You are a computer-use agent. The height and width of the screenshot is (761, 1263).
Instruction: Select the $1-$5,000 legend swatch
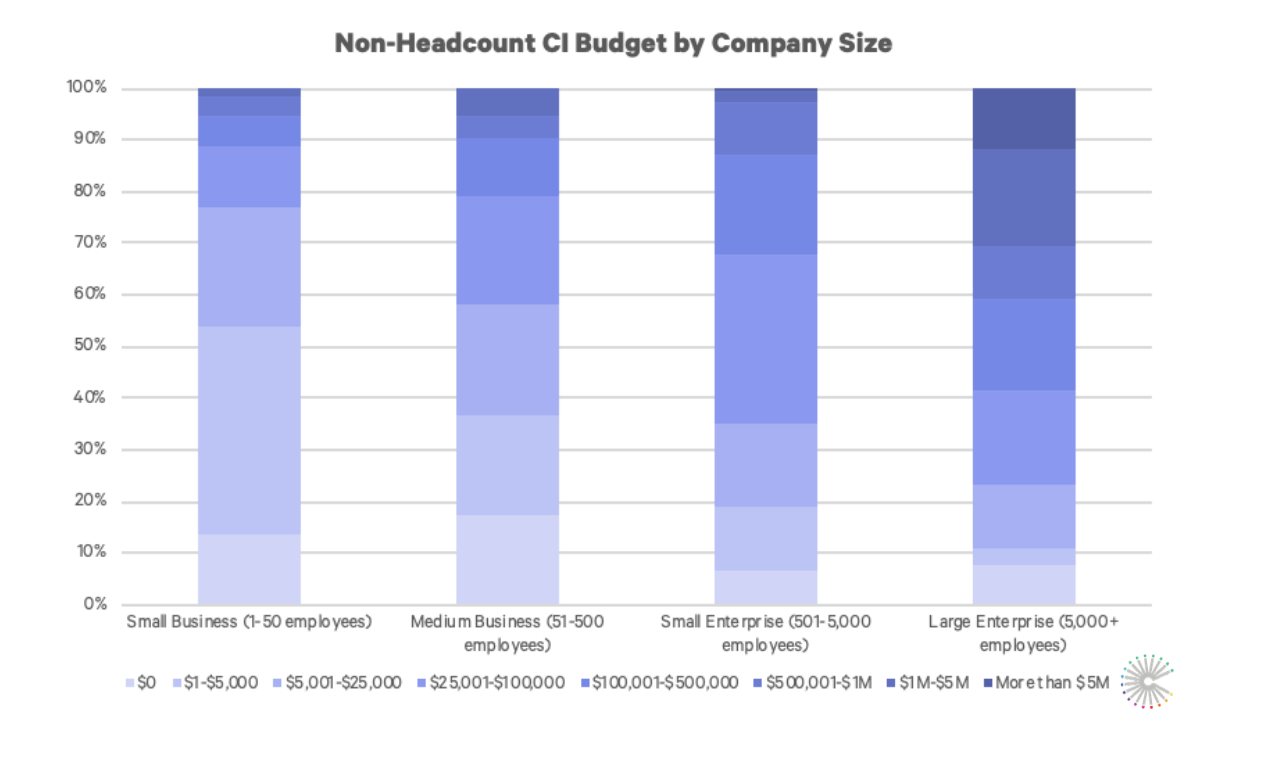pos(178,683)
